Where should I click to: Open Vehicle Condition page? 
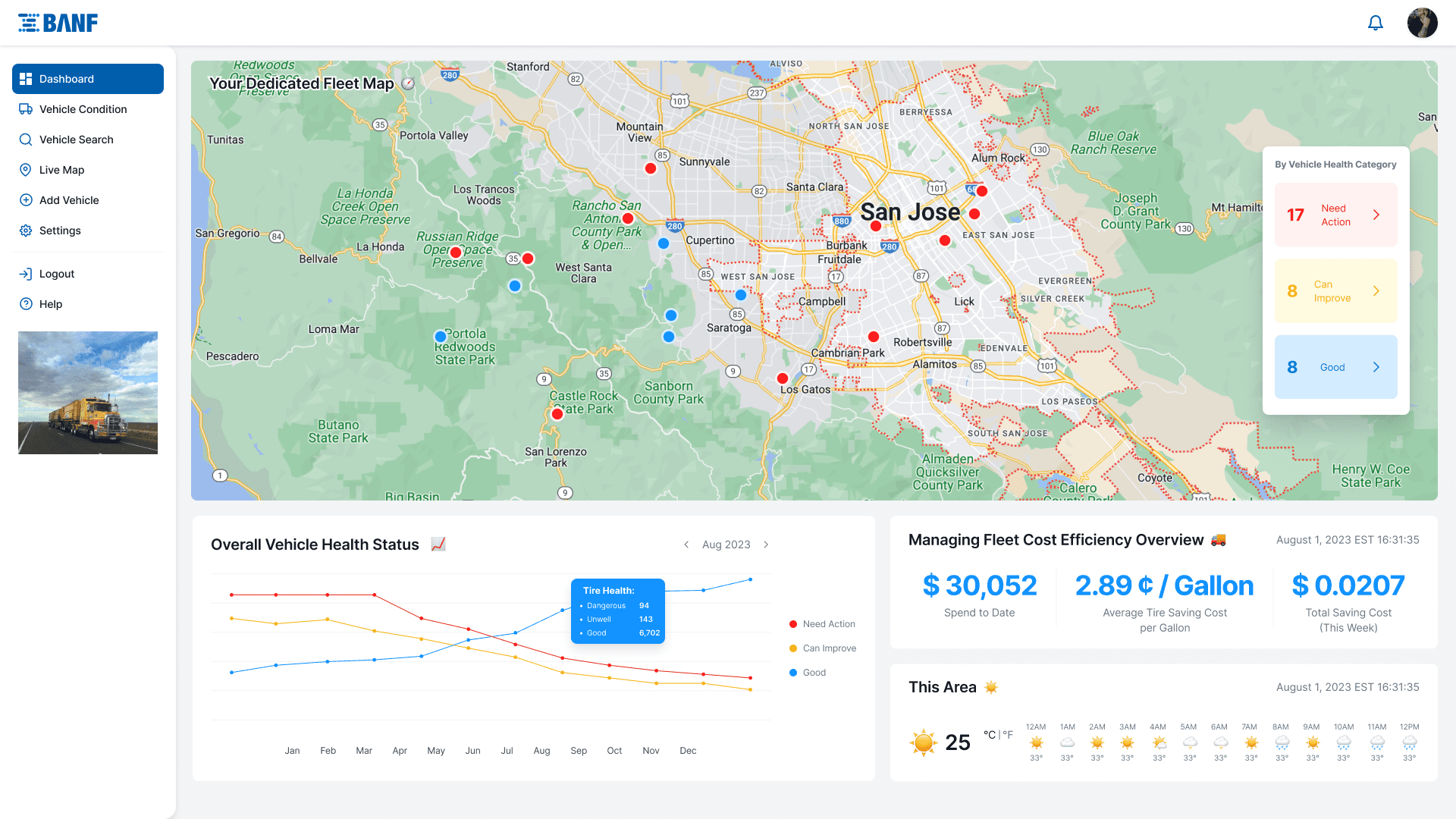[88, 109]
